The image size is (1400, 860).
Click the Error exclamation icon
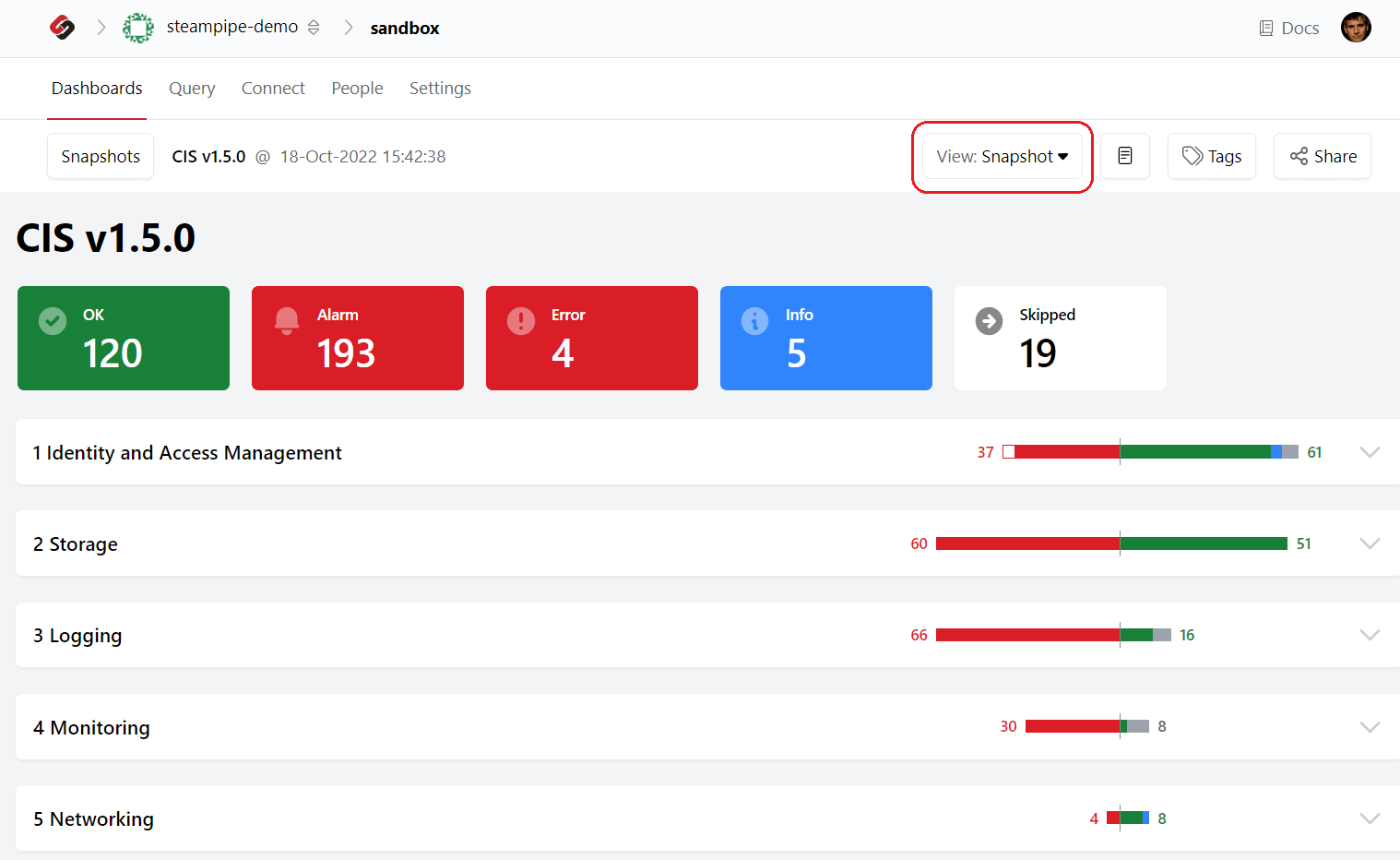tap(520, 320)
